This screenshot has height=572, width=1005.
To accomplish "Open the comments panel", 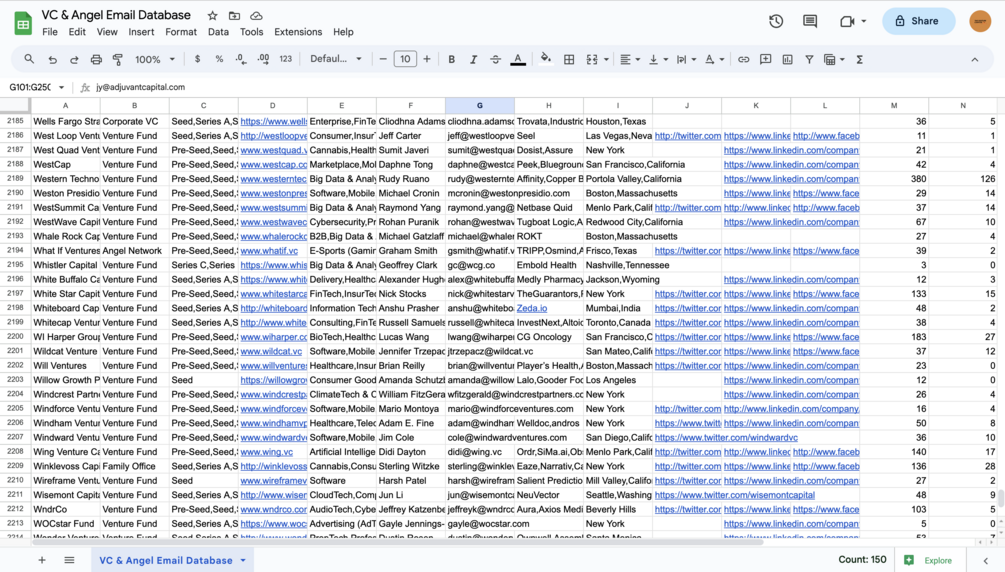I will (x=810, y=21).
